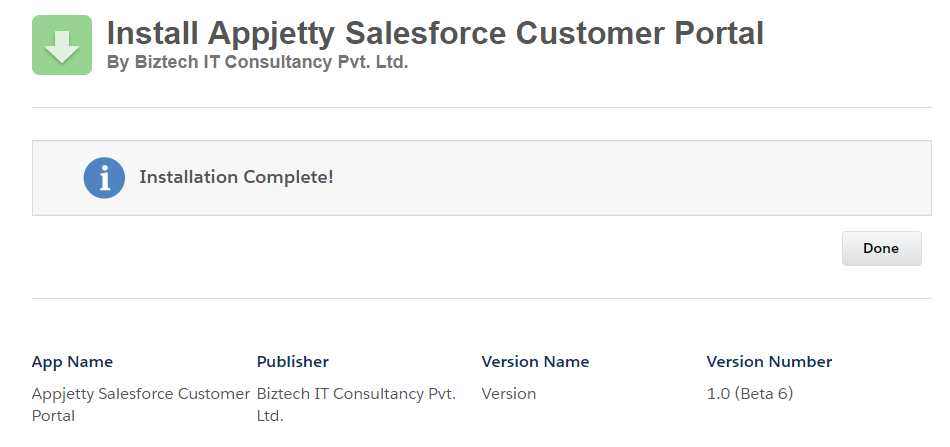Click the "Publisher" column header

click(x=293, y=362)
